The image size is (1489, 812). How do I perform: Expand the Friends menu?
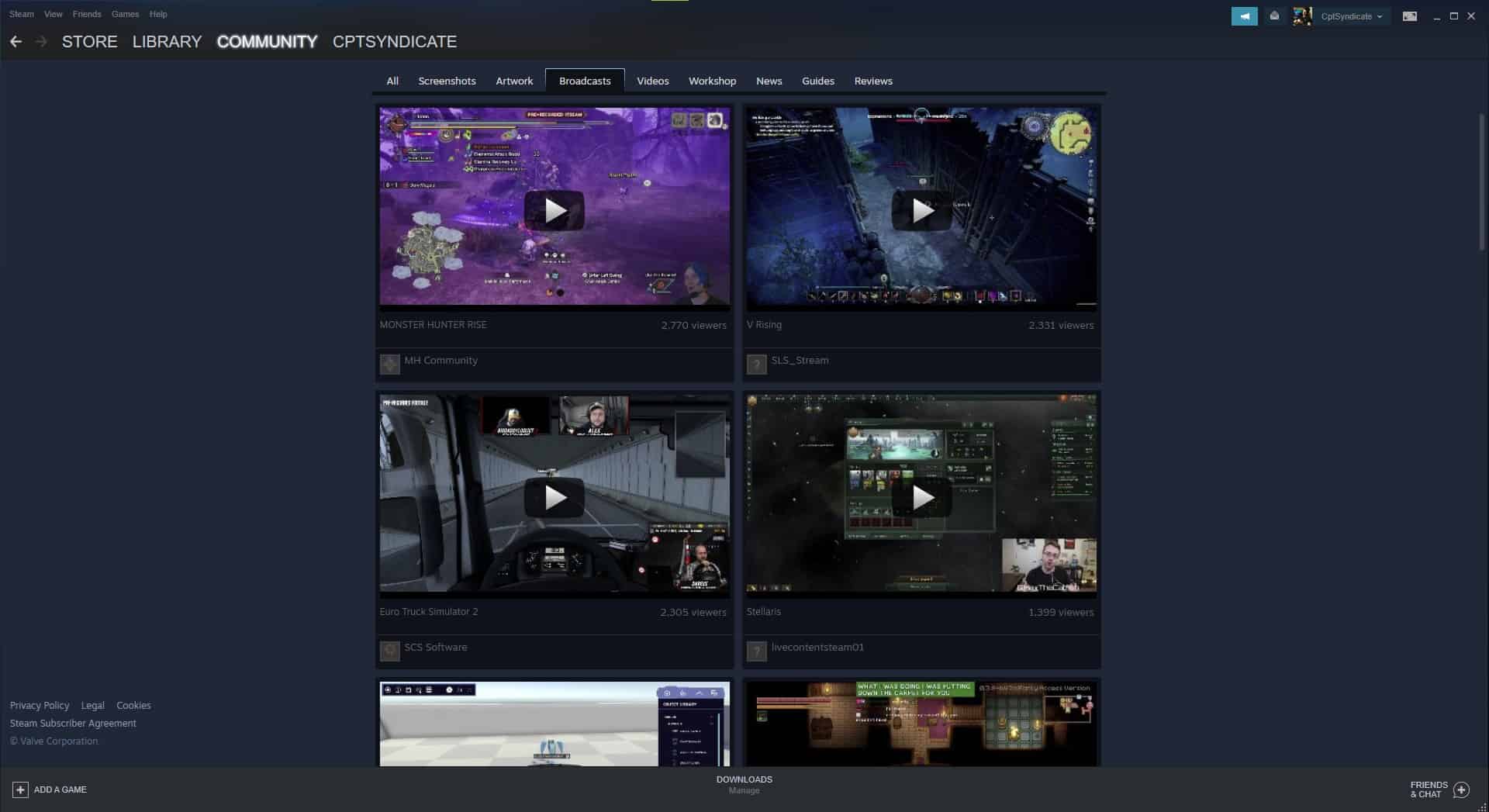(x=87, y=14)
